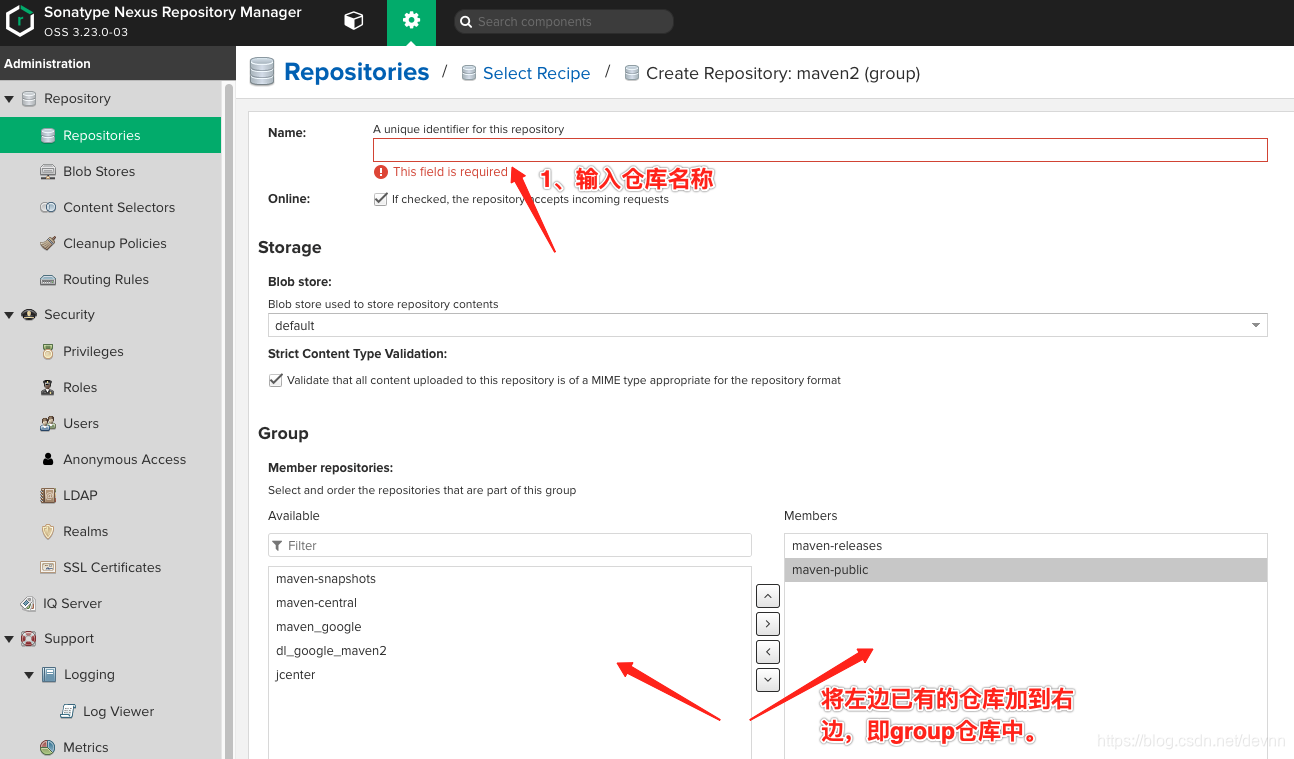
Task: Select Repositories in the sidebar
Action: (110, 135)
